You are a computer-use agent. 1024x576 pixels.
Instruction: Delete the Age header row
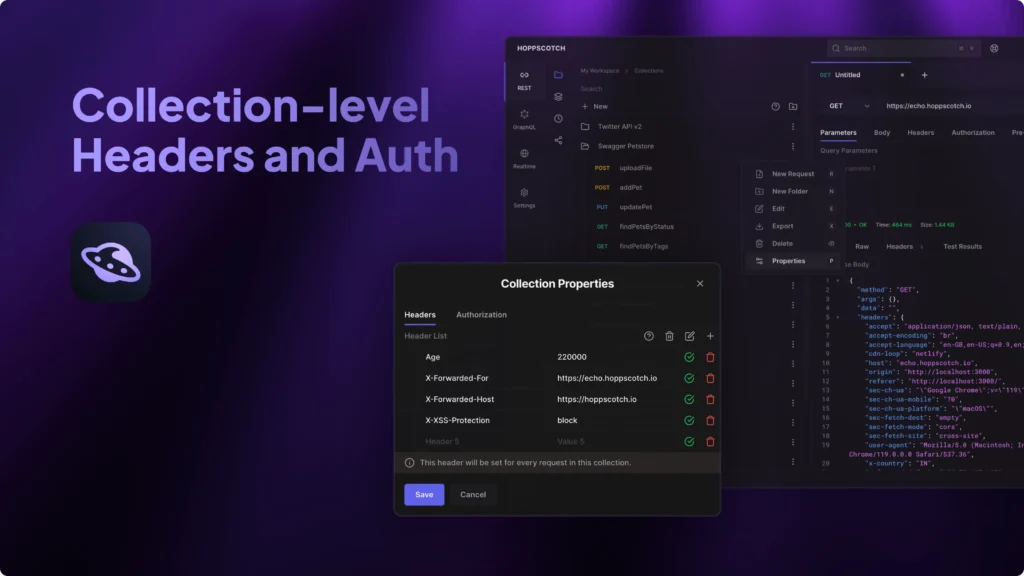[711, 357]
